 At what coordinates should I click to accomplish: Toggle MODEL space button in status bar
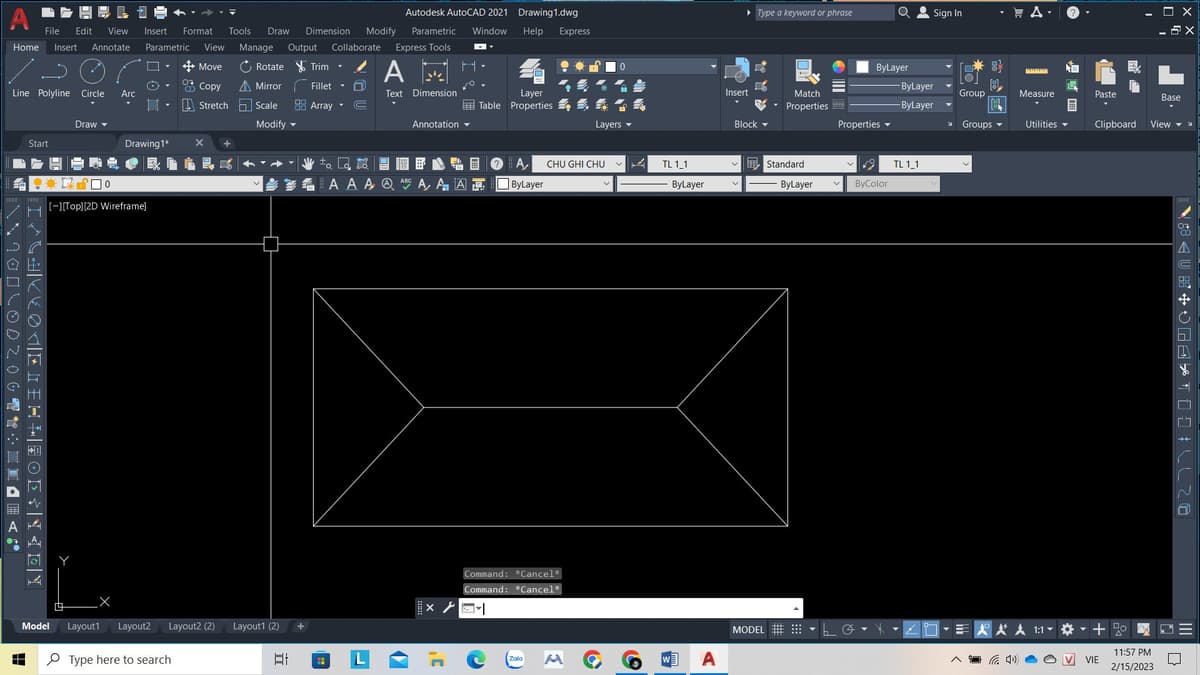pos(749,630)
